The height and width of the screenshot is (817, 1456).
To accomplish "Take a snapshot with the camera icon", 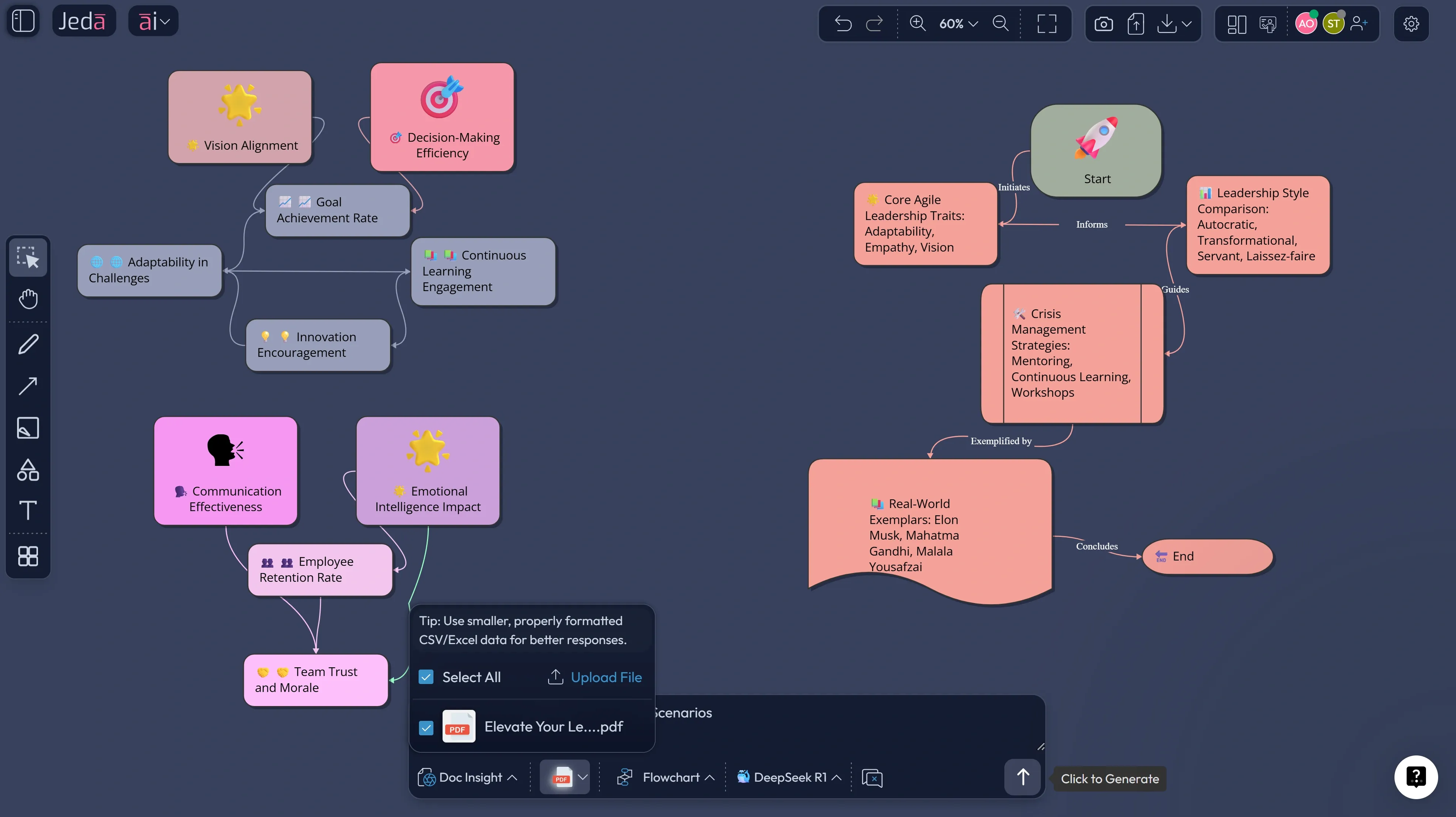I will [1103, 24].
